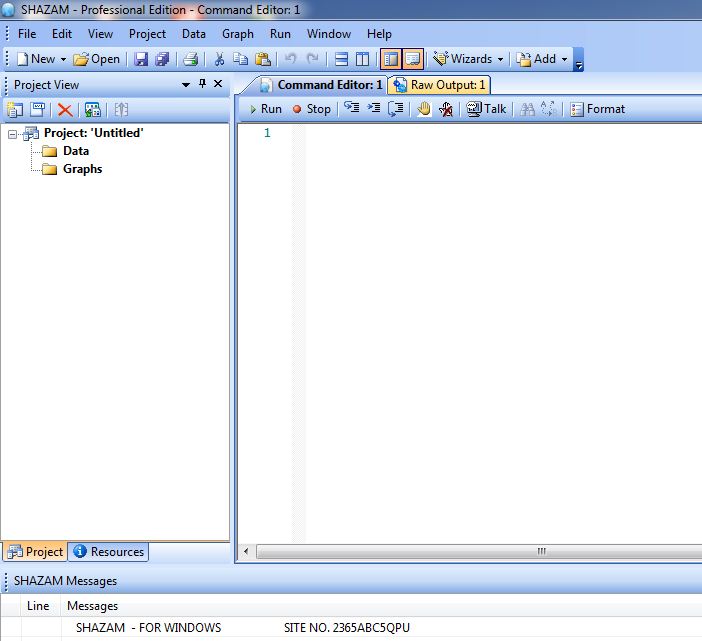Viewport: 702px width, 641px height.
Task: Click the Print icon in toolbar
Action: tap(191, 59)
